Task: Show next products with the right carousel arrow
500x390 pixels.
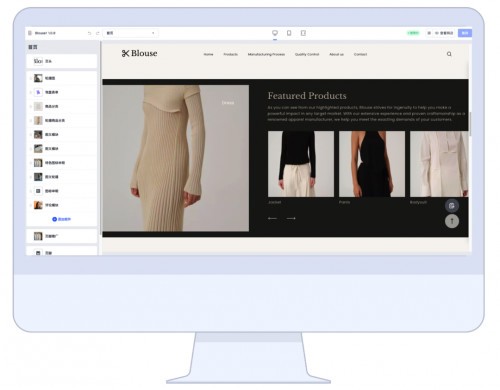Action: 291,218
